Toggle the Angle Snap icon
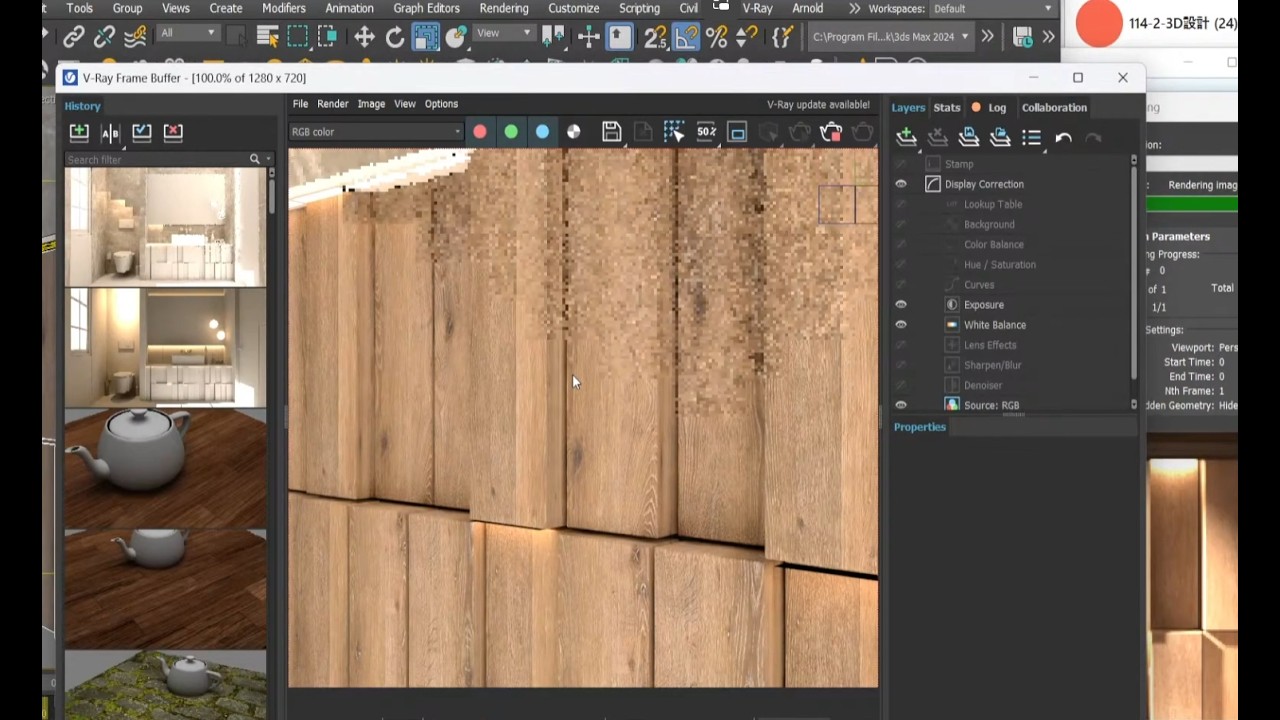1280x720 pixels. click(686, 37)
